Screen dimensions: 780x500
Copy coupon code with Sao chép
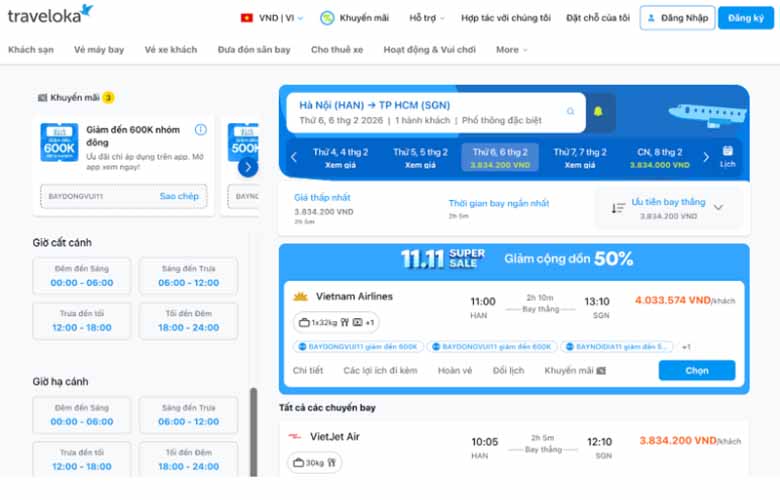coord(179,196)
